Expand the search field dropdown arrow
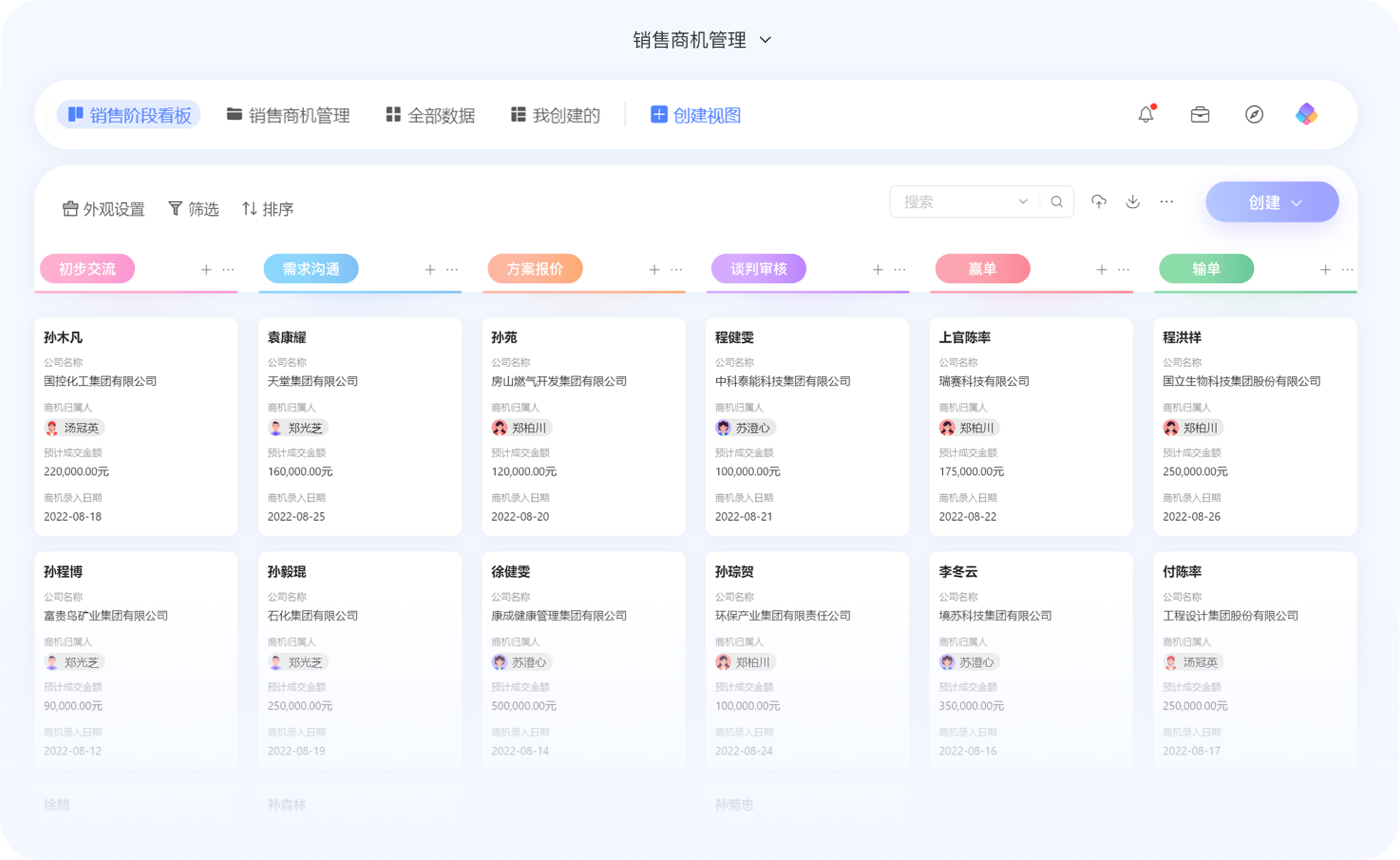1400x860 pixels. [1023, 202]
